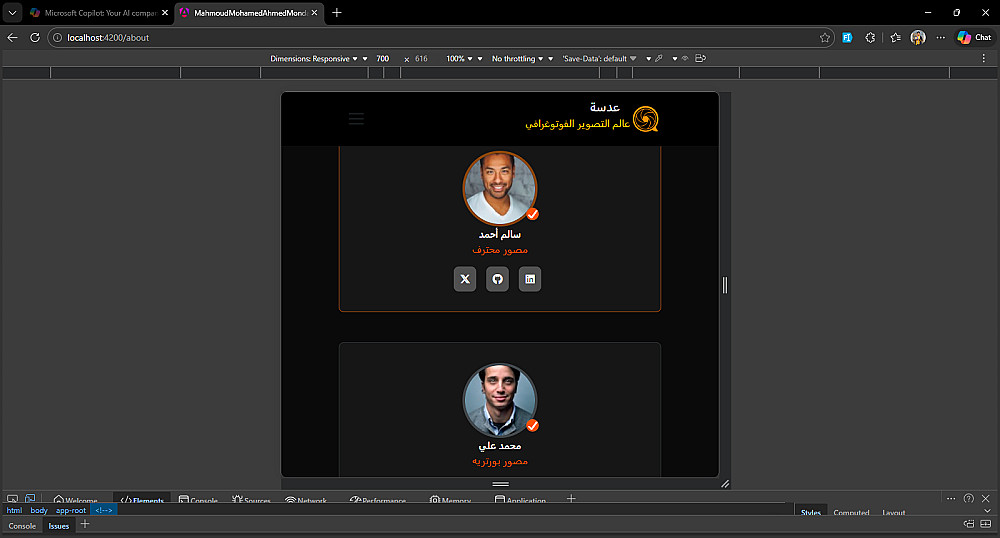This screenshot has width=1000, height=538.
Task: Open Copilot Chat
Action: [974, 38]
